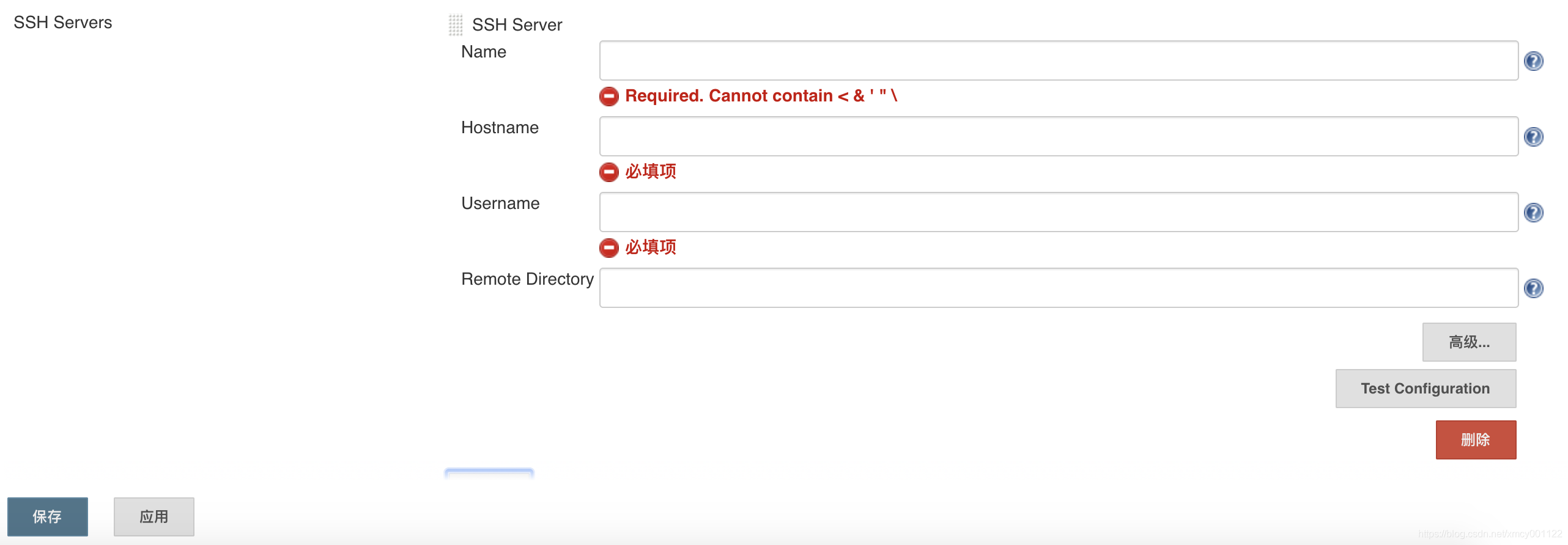
Task: Delete the SSH server with 删除
Action: pos(1476,440)
